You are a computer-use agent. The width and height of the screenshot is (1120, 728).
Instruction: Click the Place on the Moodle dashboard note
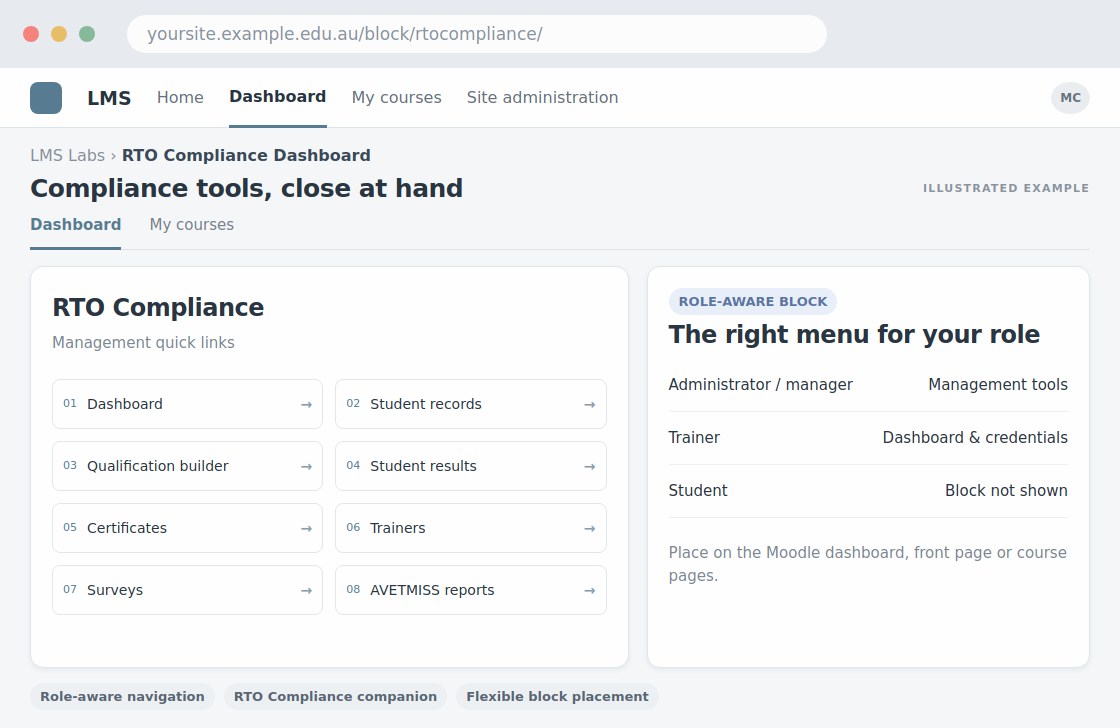click(868, 564)
